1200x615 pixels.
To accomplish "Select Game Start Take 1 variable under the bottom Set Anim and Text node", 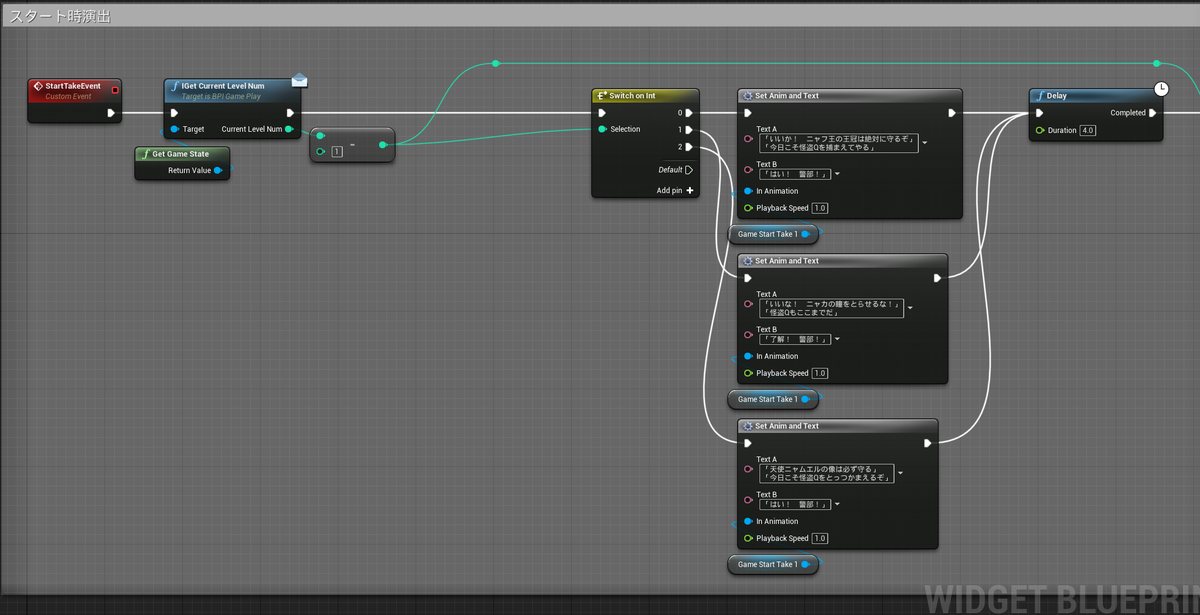I will pos(774,564).
